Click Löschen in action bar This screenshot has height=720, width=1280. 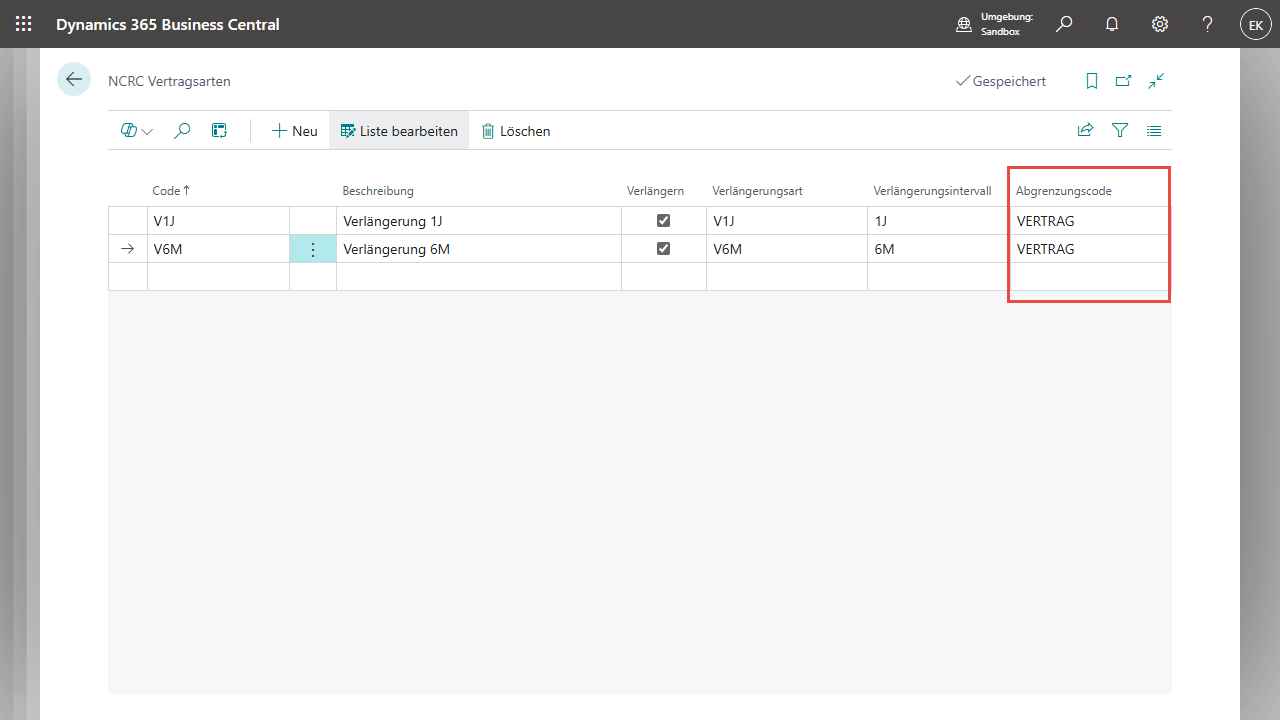coord(516,131)
